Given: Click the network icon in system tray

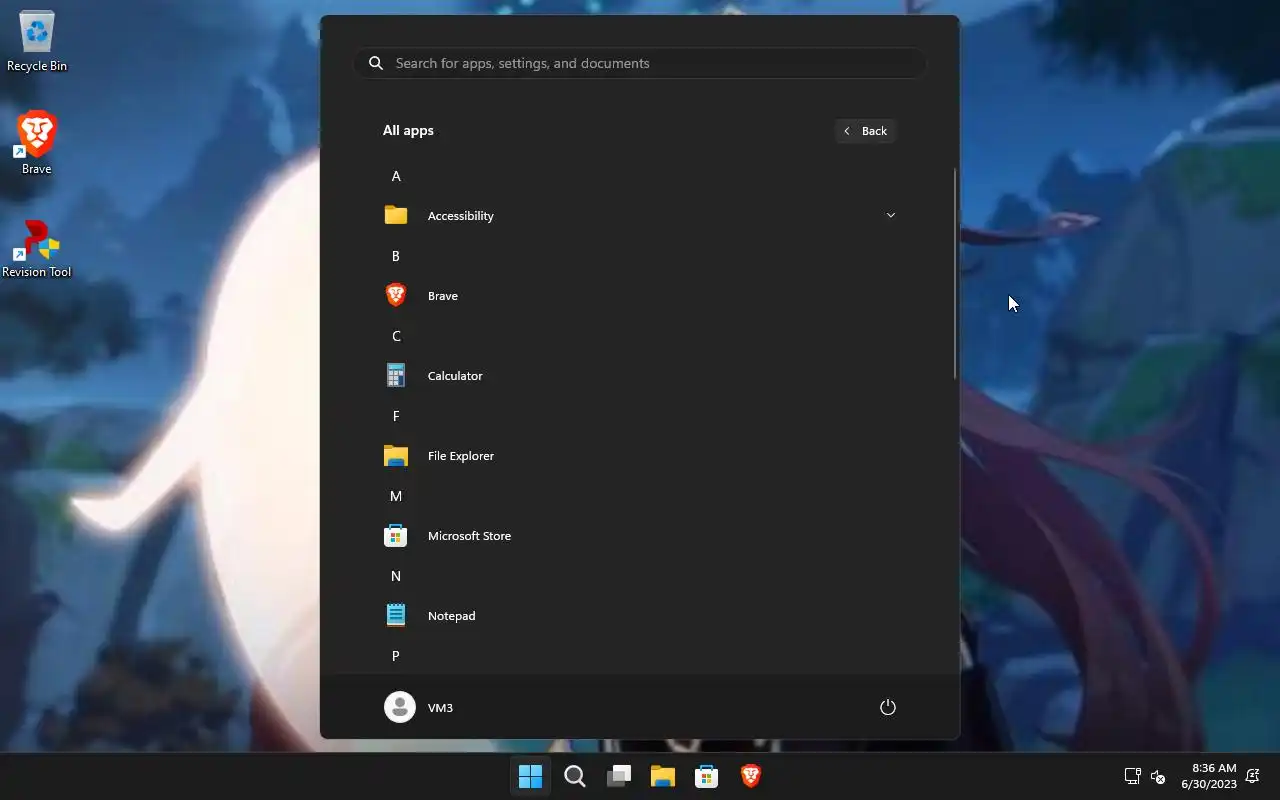Looking at the screenshot, I should pos(1132,776).
